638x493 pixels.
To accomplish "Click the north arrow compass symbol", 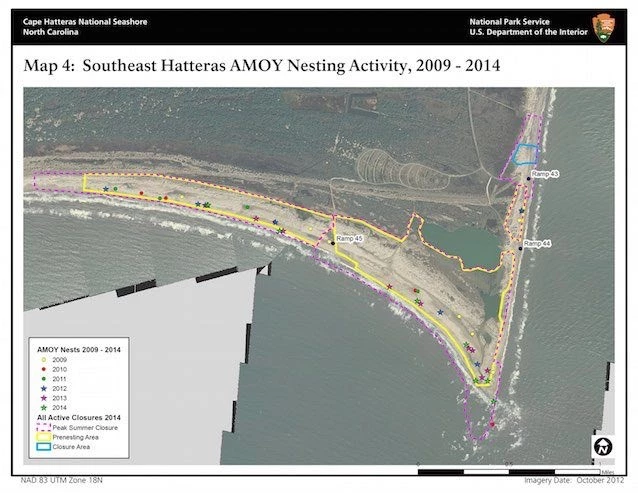I will coord(603,446).
